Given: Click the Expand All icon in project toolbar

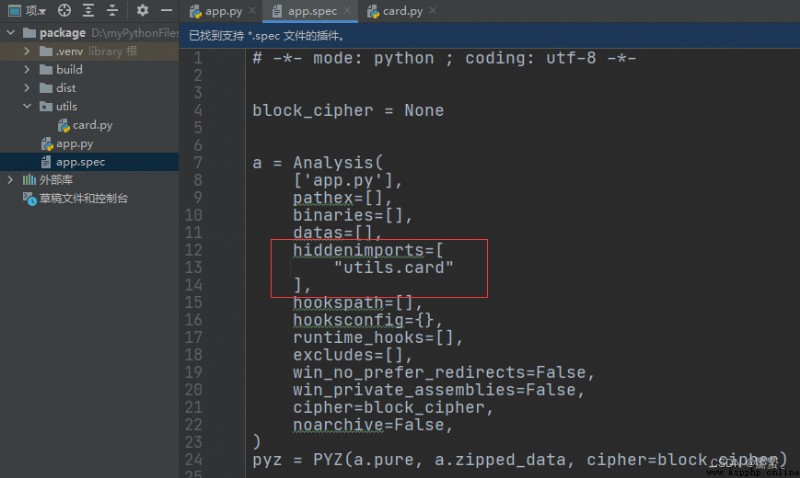Looking at the screenshot, I should (88, 10).
